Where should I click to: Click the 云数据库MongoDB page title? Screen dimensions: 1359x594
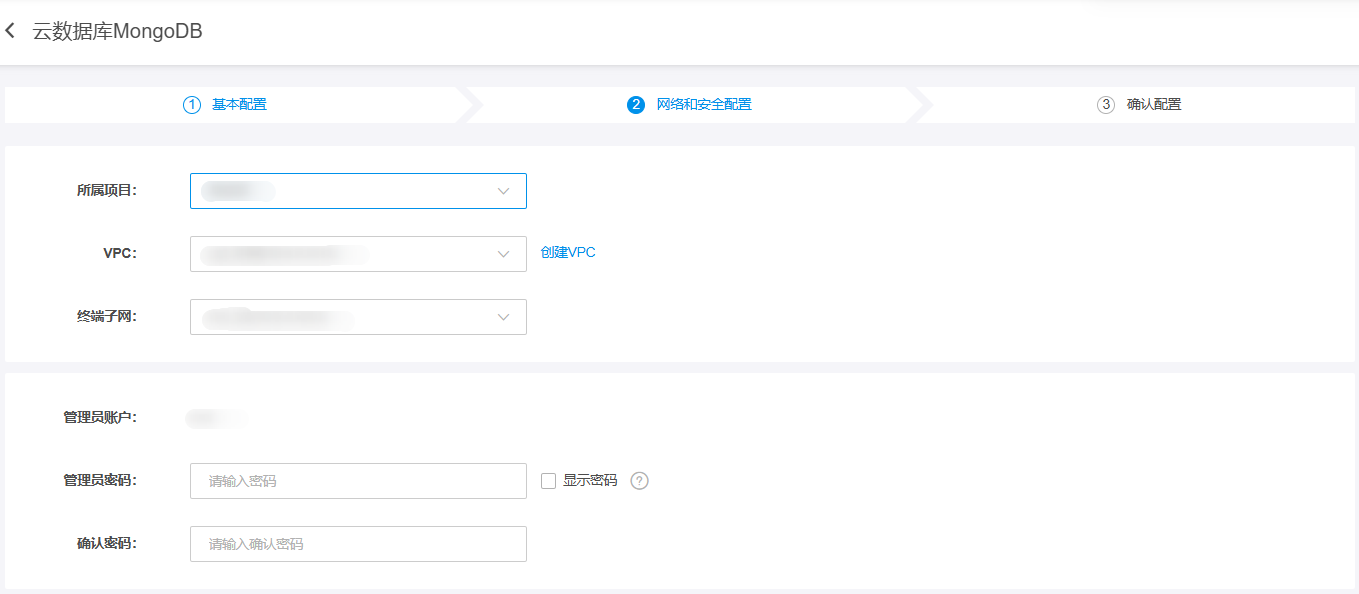tap(118, 31)
